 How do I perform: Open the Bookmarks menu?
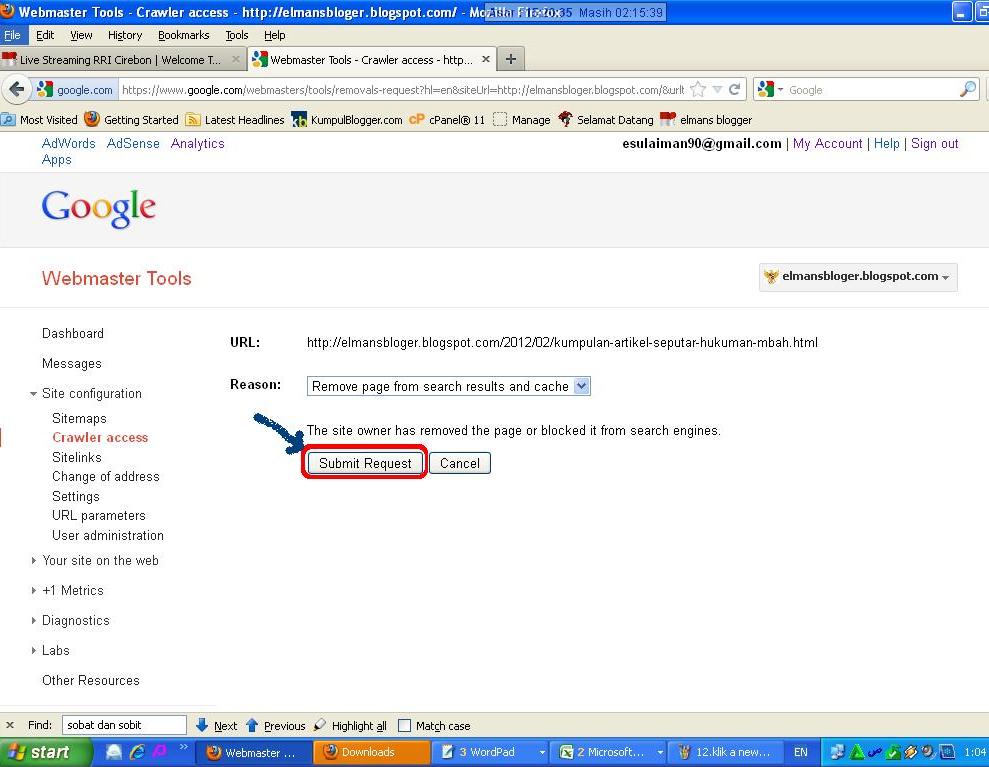pyautogui.click(x=184, y=35)
